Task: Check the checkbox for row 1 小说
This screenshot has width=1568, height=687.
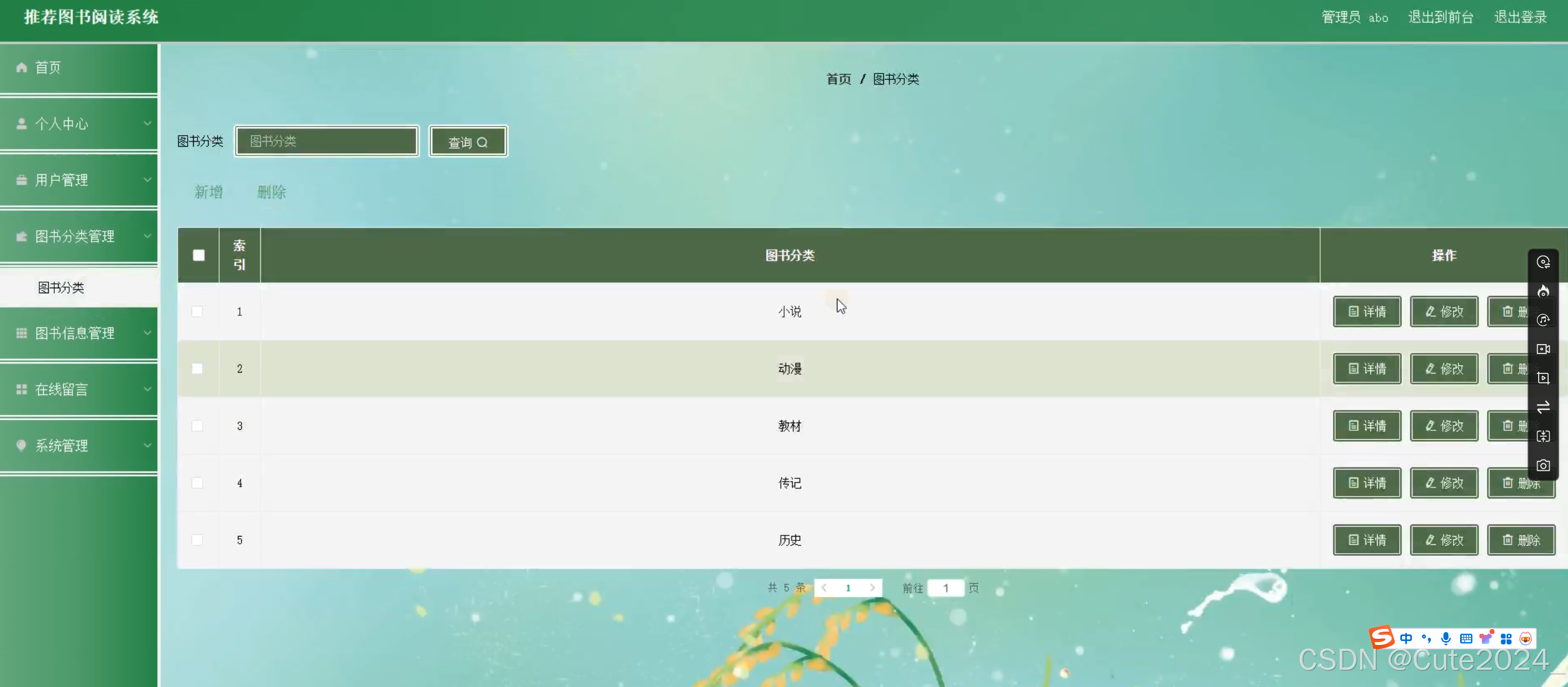Action: pyautogui.click(x=197, y=311)
